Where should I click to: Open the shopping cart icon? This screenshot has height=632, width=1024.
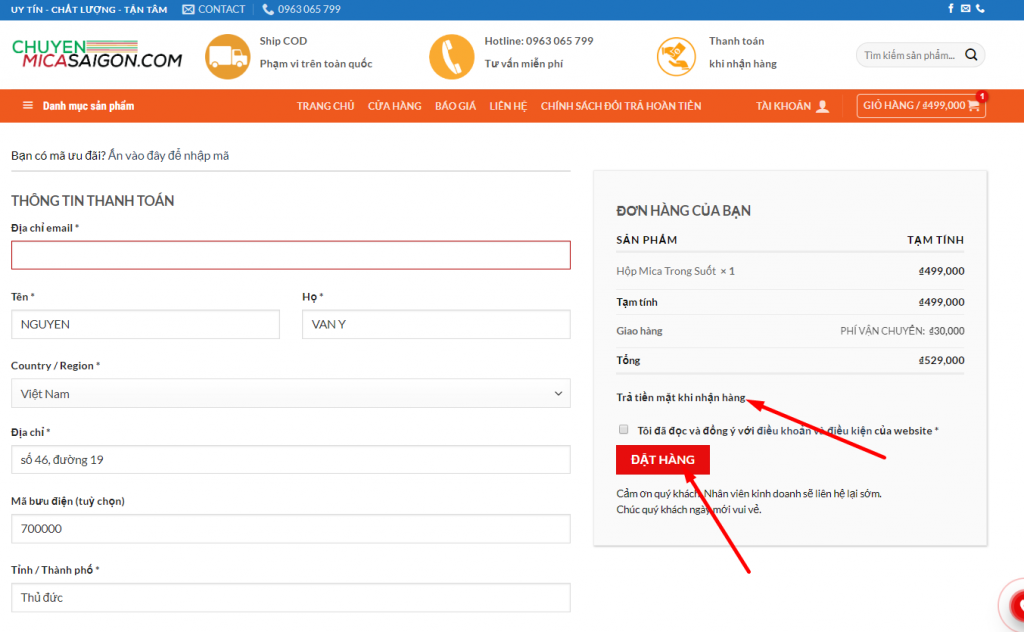[974, 106]
